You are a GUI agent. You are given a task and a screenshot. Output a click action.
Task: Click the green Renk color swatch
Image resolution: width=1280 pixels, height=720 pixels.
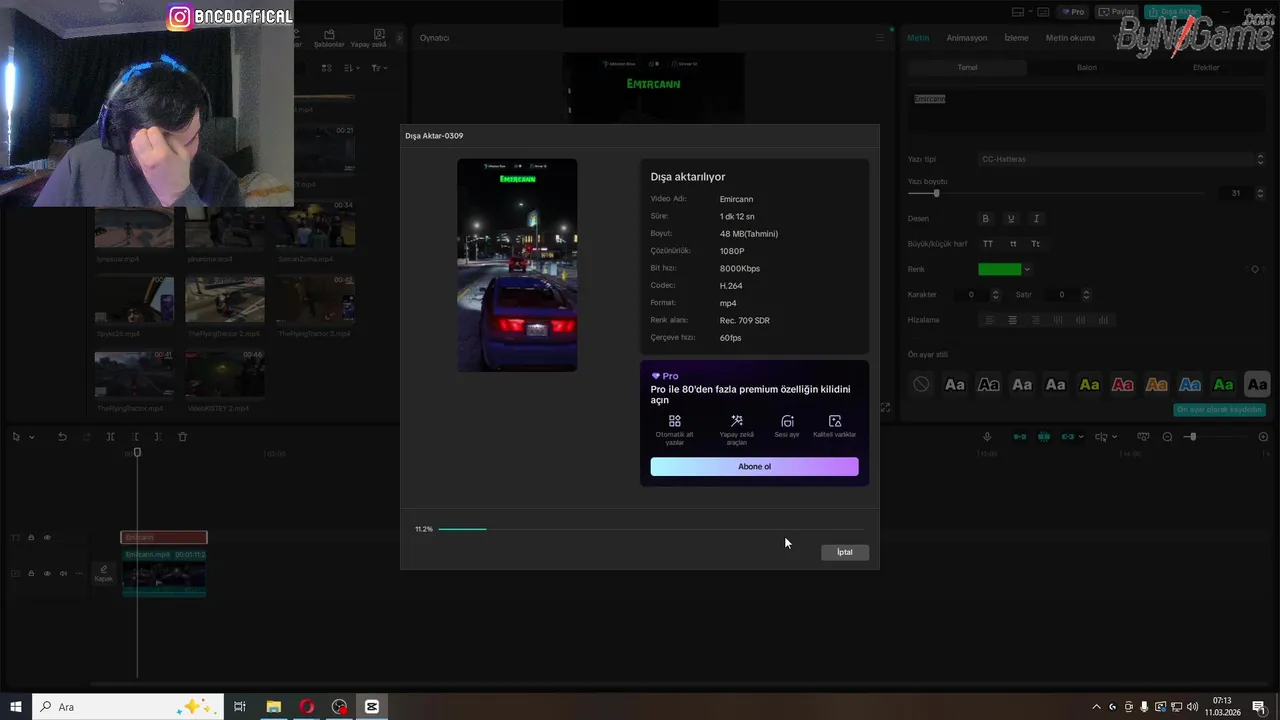tap(999, 269)
